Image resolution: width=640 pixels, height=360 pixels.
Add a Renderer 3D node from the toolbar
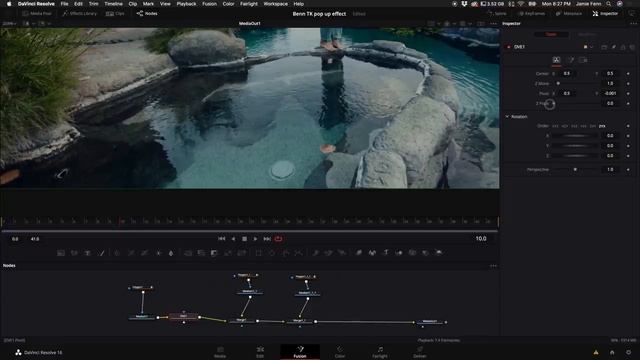439,253
